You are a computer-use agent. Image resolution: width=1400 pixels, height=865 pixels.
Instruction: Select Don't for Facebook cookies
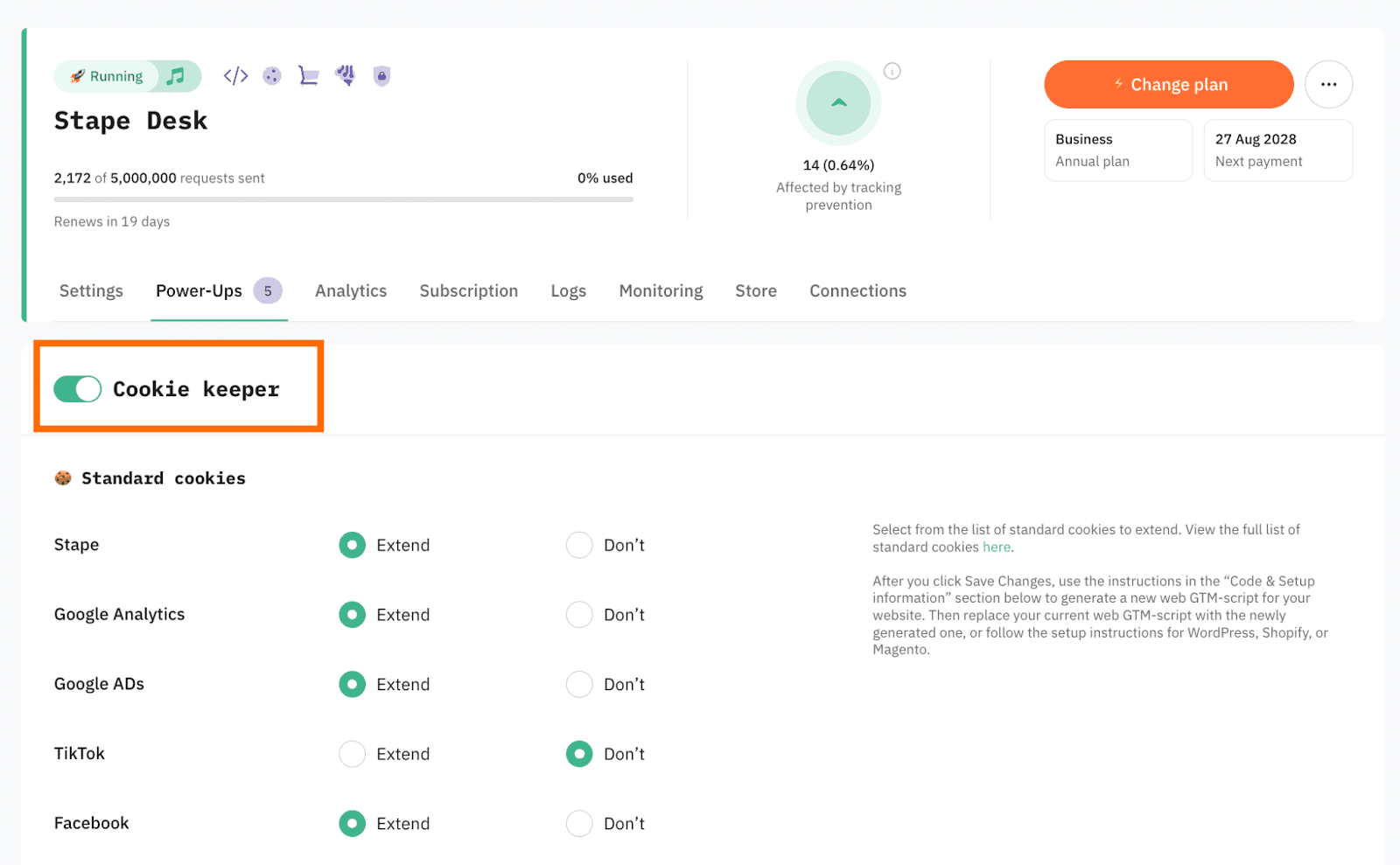tap(579, 823)
